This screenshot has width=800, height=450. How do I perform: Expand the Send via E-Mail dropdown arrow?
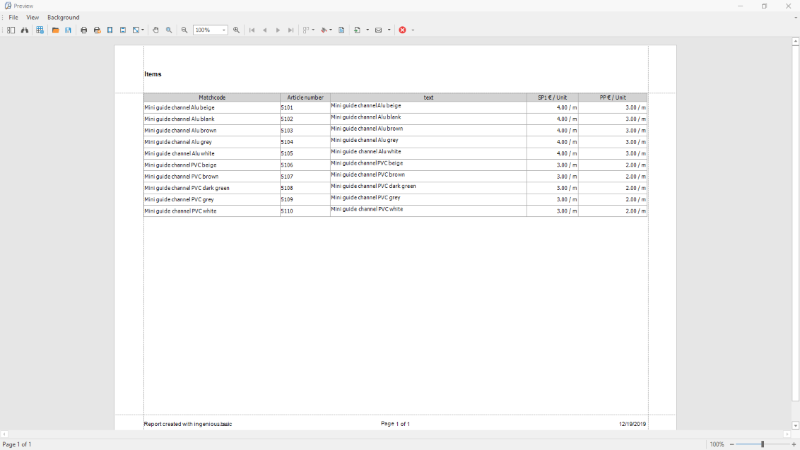(389, 30)
